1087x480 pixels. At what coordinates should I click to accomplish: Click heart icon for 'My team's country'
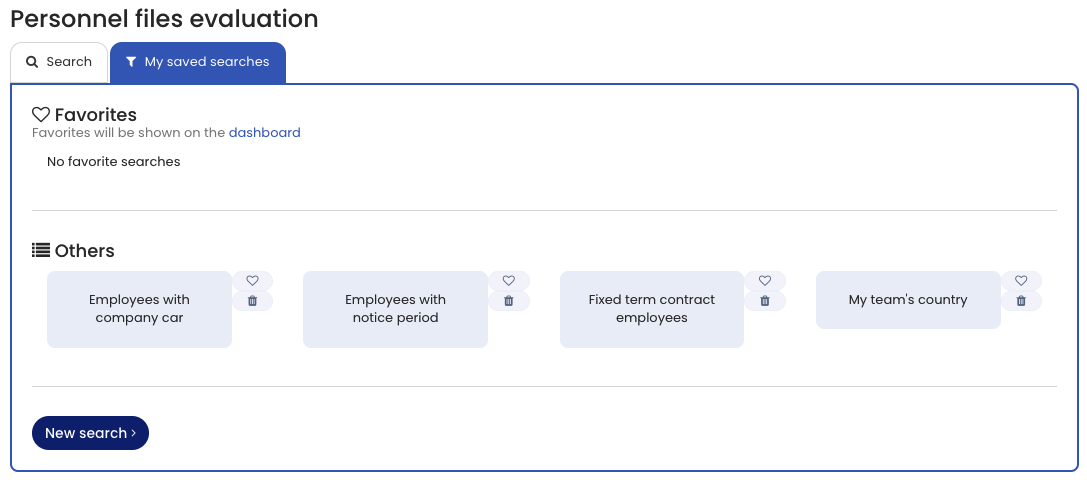1021,281
